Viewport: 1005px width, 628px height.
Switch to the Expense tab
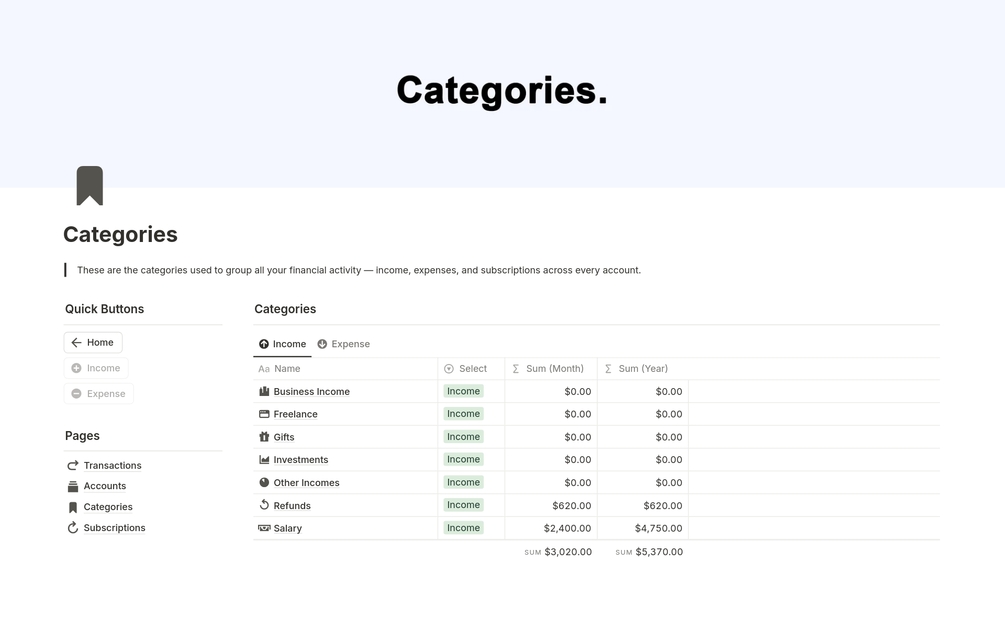[343, 344]
